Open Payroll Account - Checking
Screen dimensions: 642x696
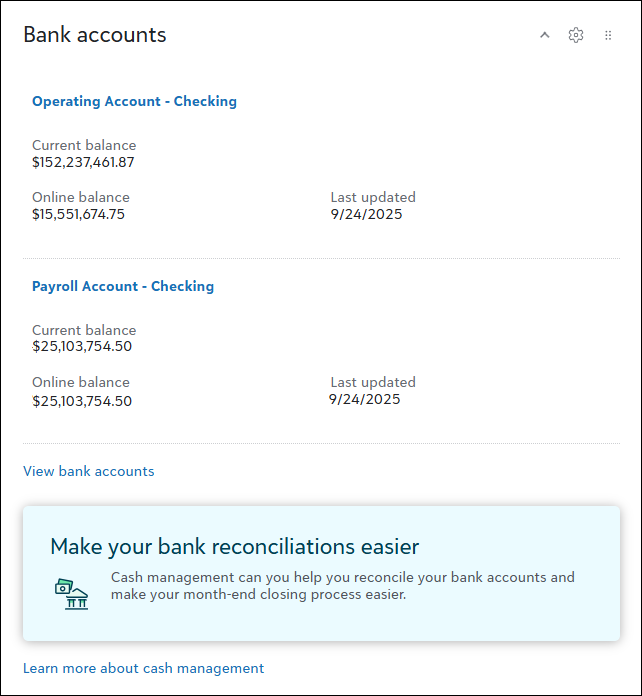pos(123,286)
